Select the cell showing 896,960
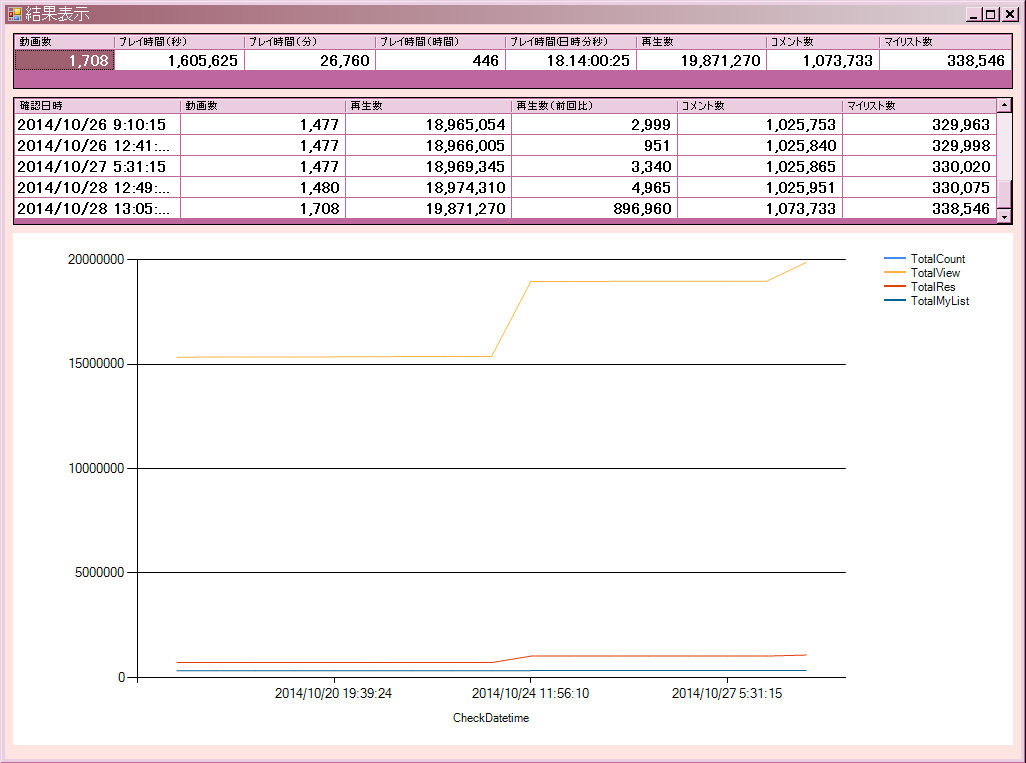The width and height of the screenshot is (1026, 763). [593, 209]
